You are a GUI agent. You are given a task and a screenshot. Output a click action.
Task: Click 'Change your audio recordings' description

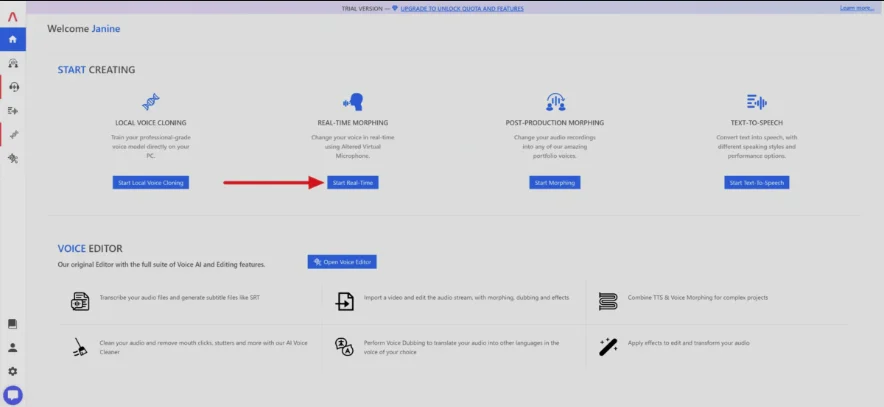pyautogui.click(x=555, y=147)
